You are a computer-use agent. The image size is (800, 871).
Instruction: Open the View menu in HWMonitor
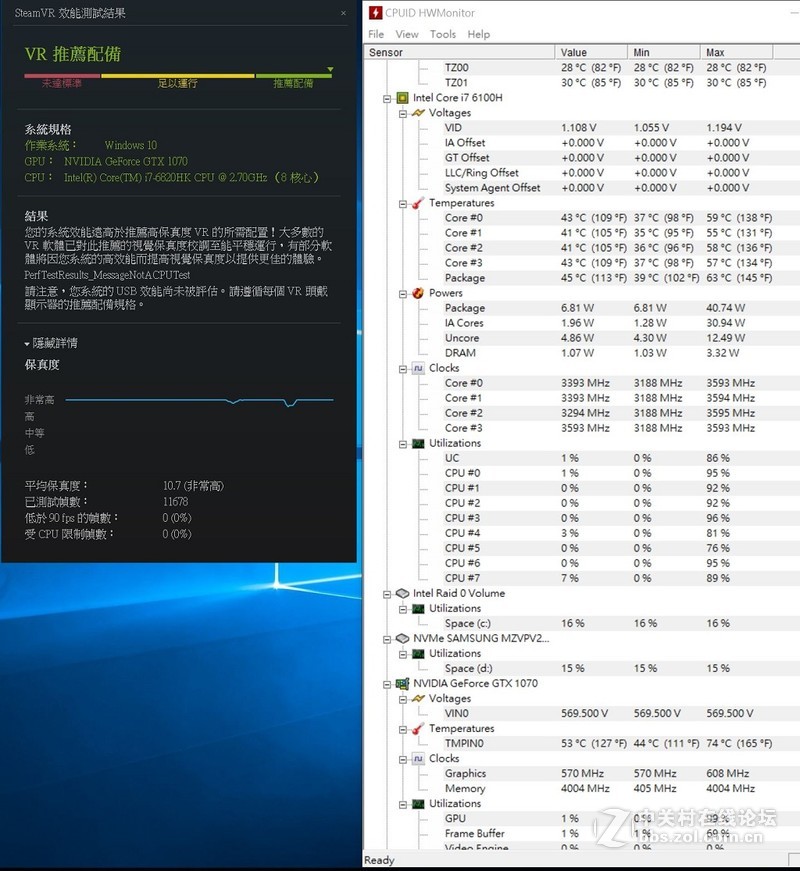(407, 34)
